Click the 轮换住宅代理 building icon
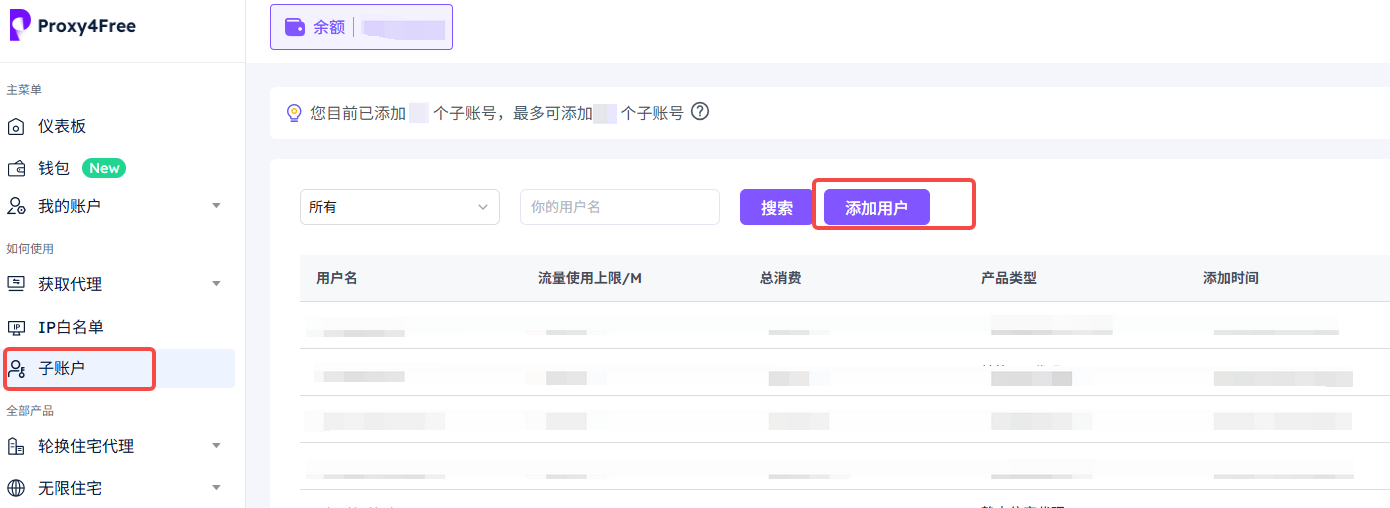The height and width of the screenshot is (508, 1390). (16, 446)
